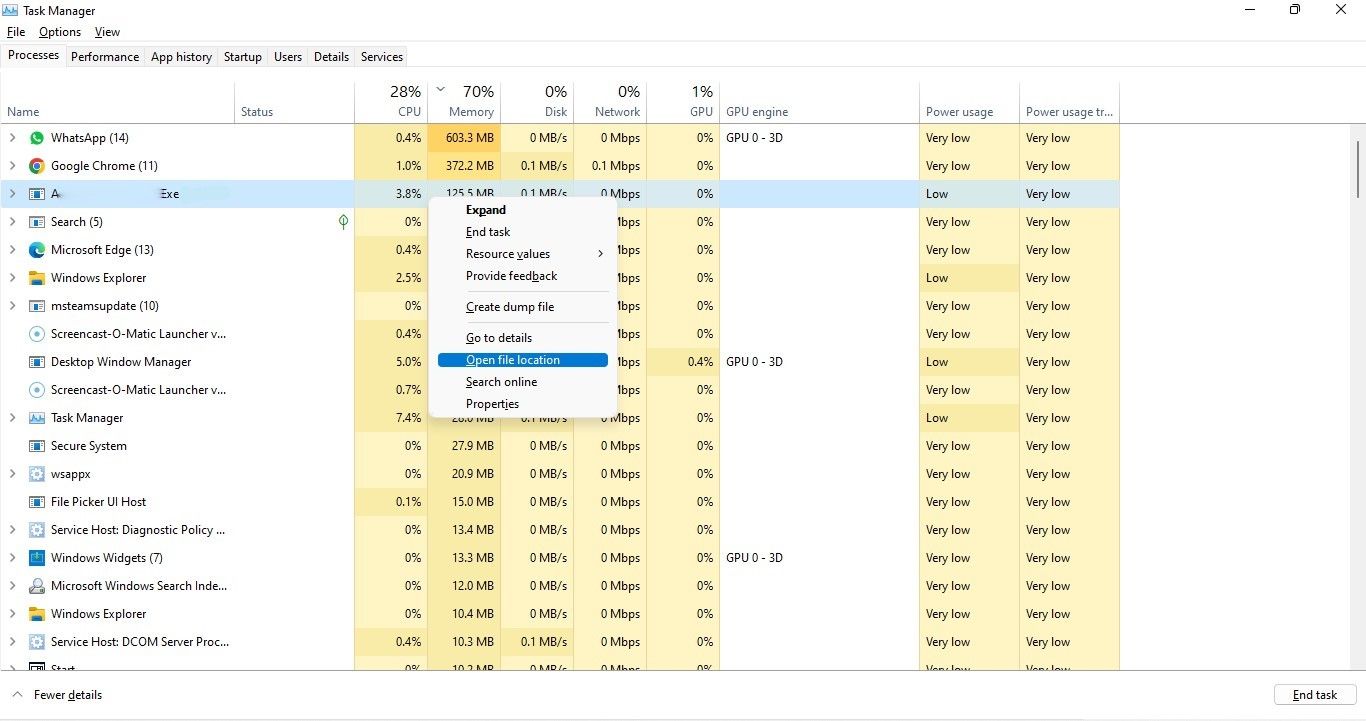Switch to the Performance tab
Image resolution: width=1366 pixels, height=721 pixels.
pyautogui.click(x=105, y=57)
